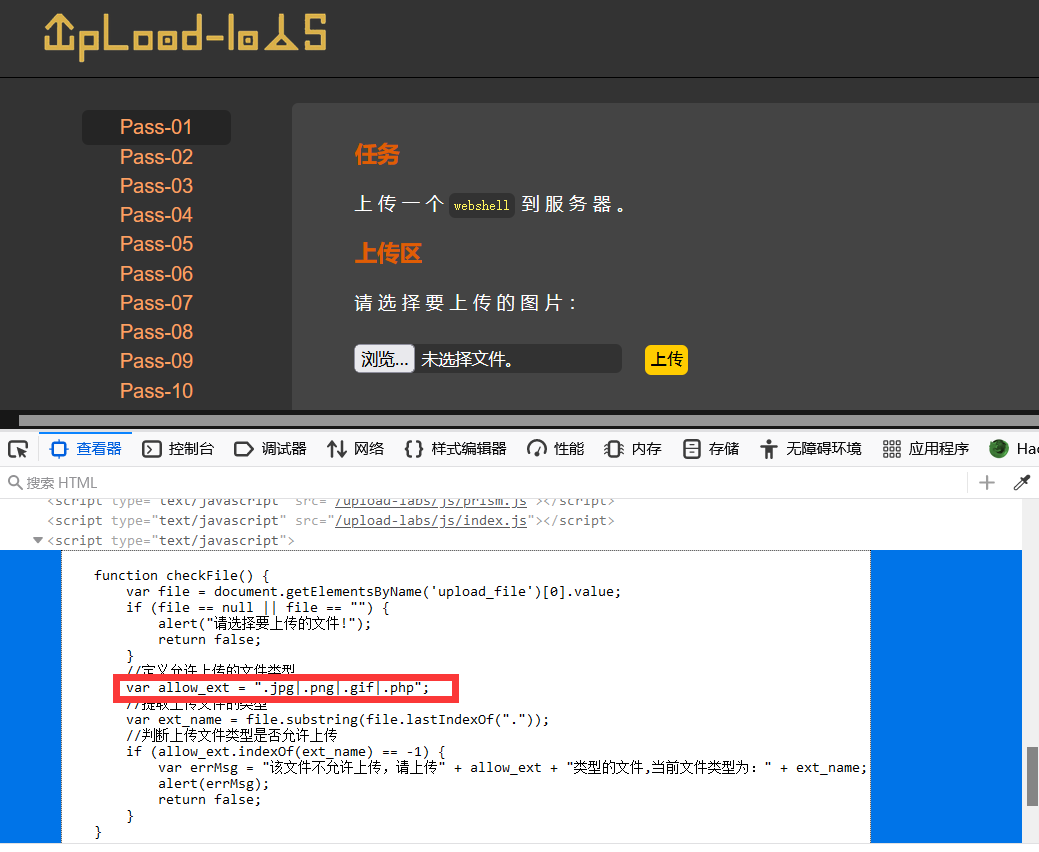This screenshot has width=1039, height=852.
Task: Click the 任务 heading
Action: 377,155
